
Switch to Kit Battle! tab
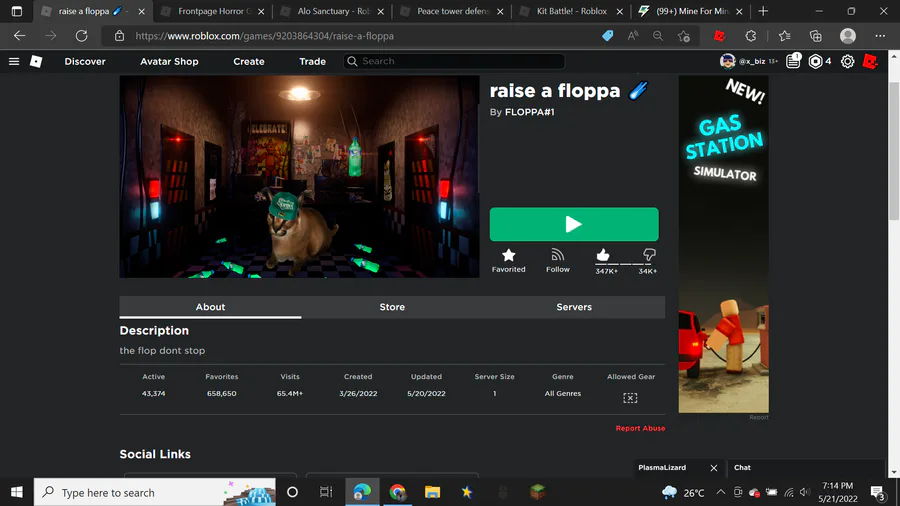[571, 11]
